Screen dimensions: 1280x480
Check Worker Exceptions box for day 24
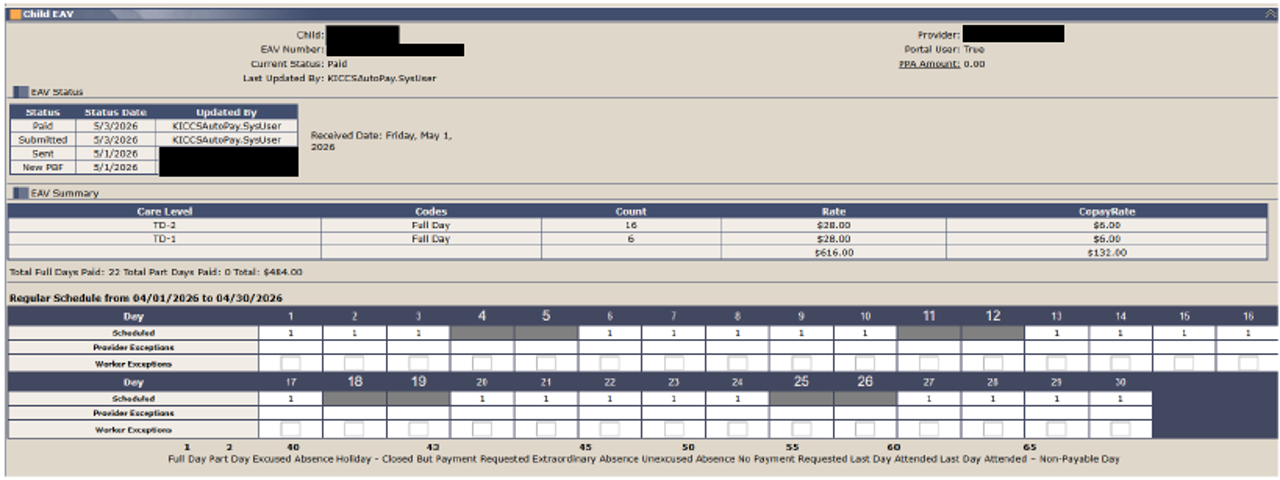(738, 430)
